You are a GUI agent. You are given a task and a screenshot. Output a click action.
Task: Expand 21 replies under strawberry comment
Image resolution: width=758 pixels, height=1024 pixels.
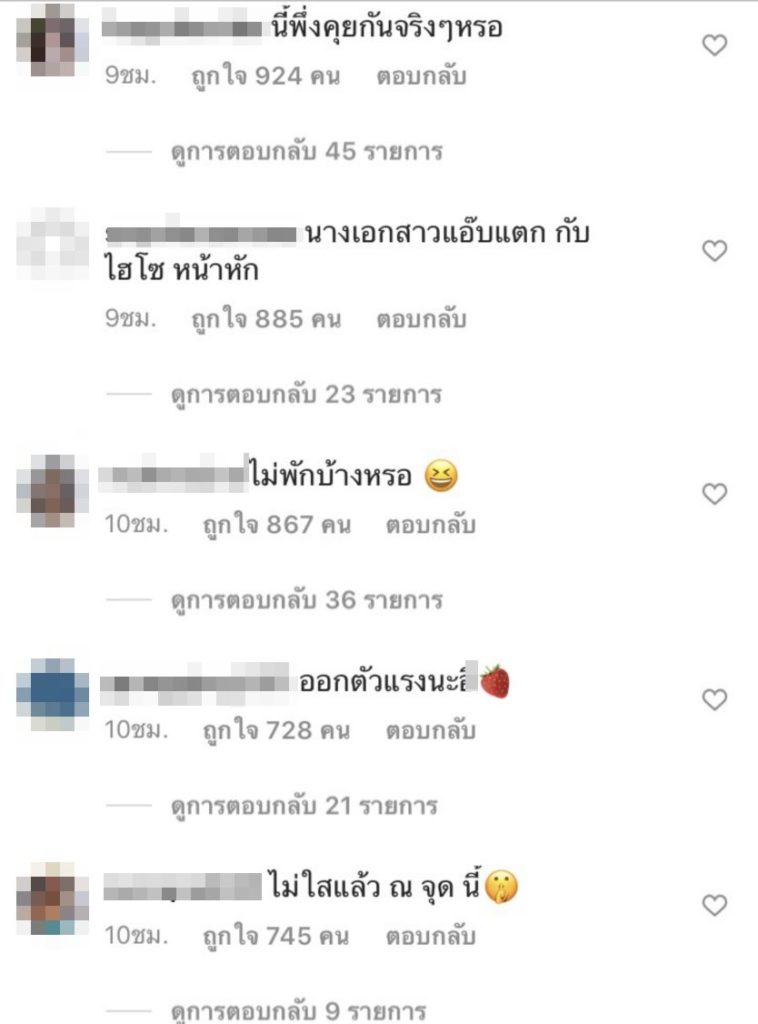pos(304,806)
